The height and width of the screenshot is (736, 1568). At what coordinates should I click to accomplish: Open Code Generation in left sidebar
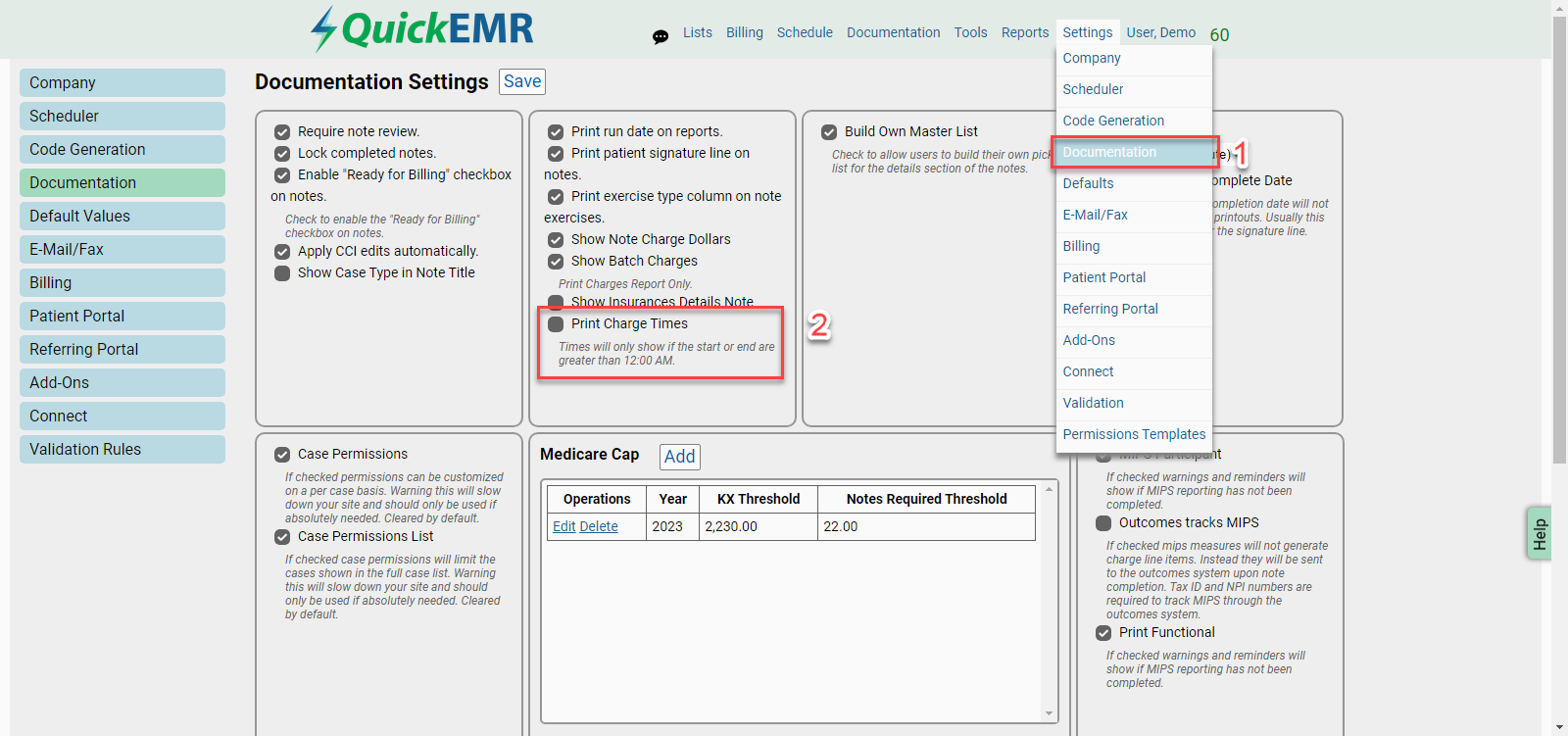click(x=122, y=150)
